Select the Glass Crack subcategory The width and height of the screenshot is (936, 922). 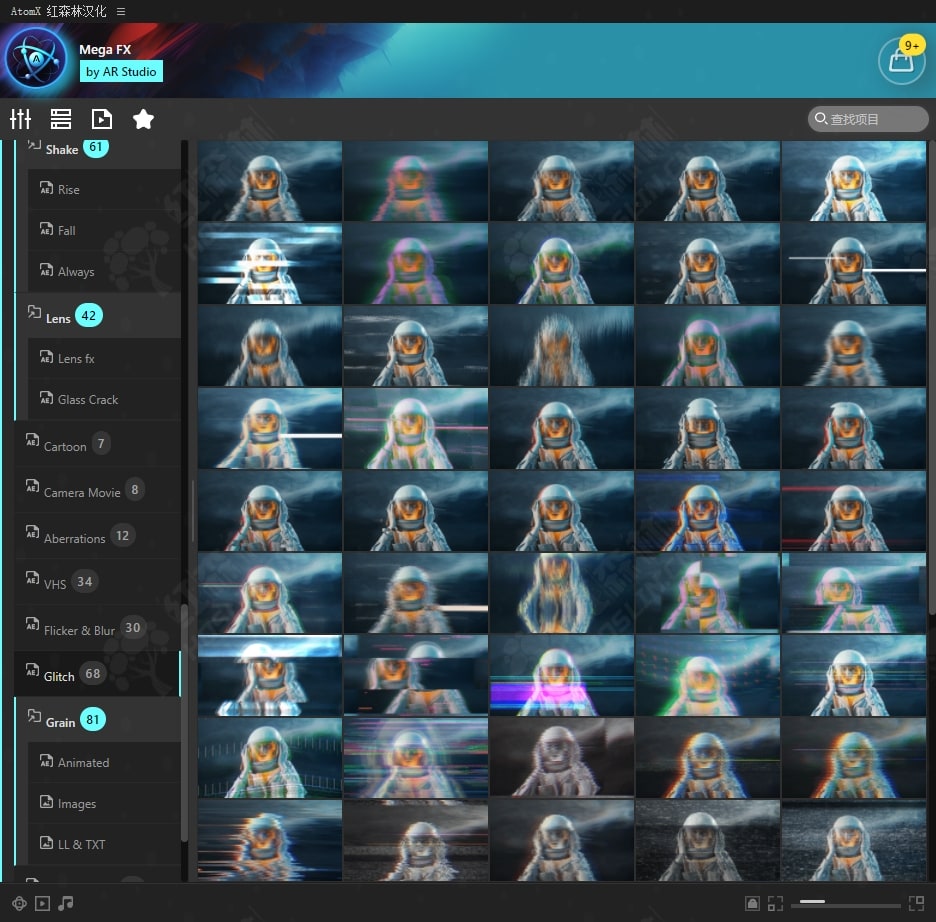click(104, 399)
